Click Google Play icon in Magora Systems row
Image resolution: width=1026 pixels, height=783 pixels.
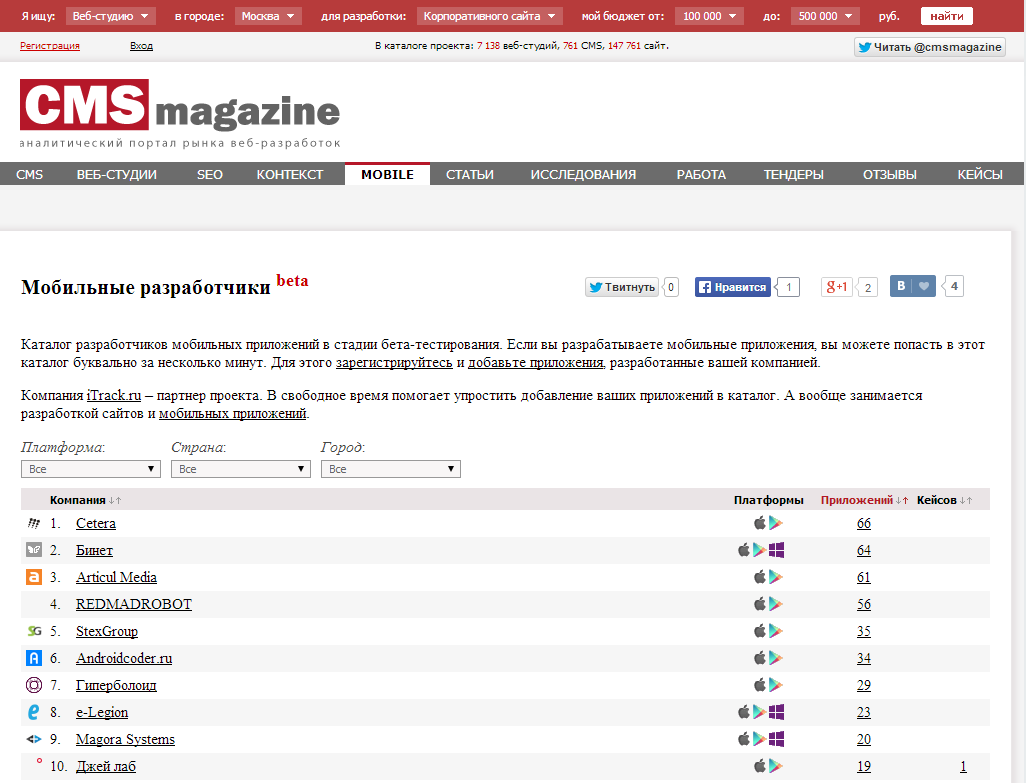pyautogui.click(x=759, y=739)
